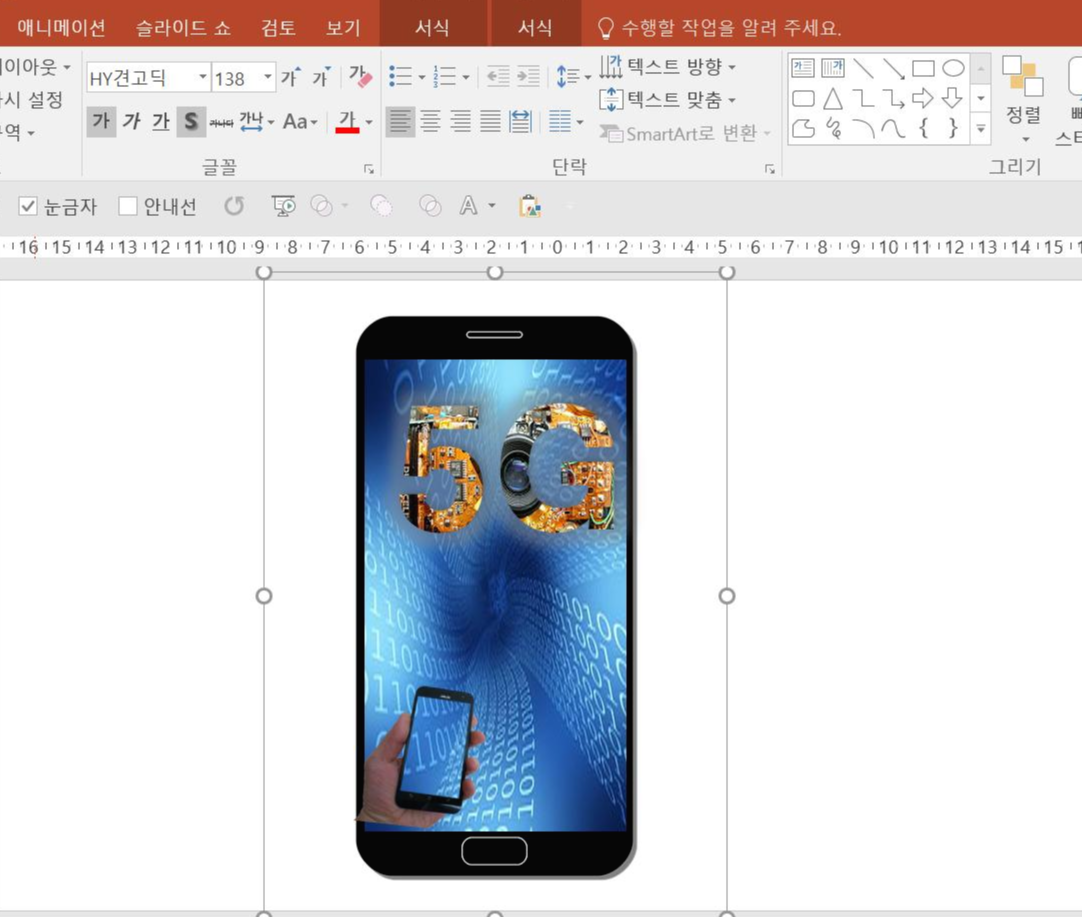This screenshot has width=1082, height=917.
Task: Toggle underline 가 formatting
Action: click(x=160, y=121)
